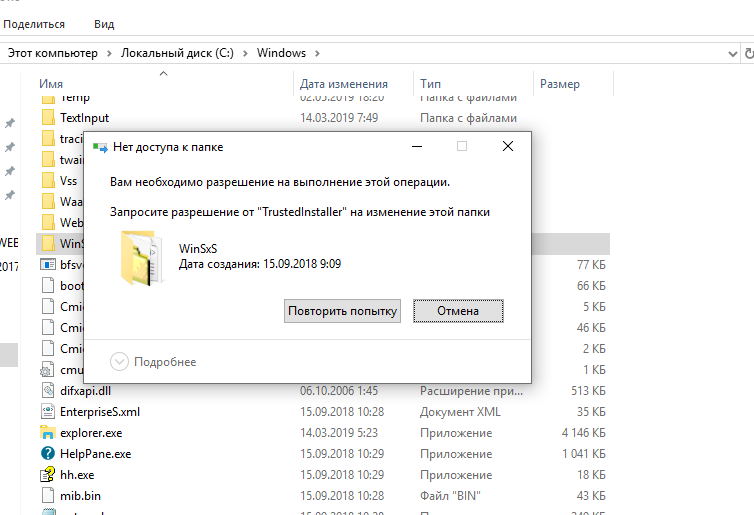Expand the Подробнее details section
Screen dimensions: 754x515
[119, 362]
